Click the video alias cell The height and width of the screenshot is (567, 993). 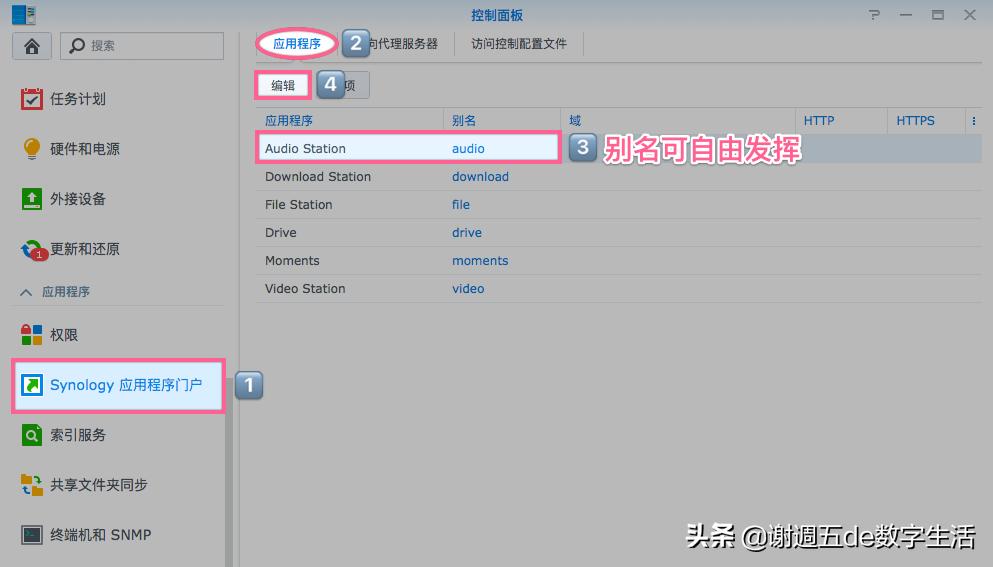[x=468, y=288]
